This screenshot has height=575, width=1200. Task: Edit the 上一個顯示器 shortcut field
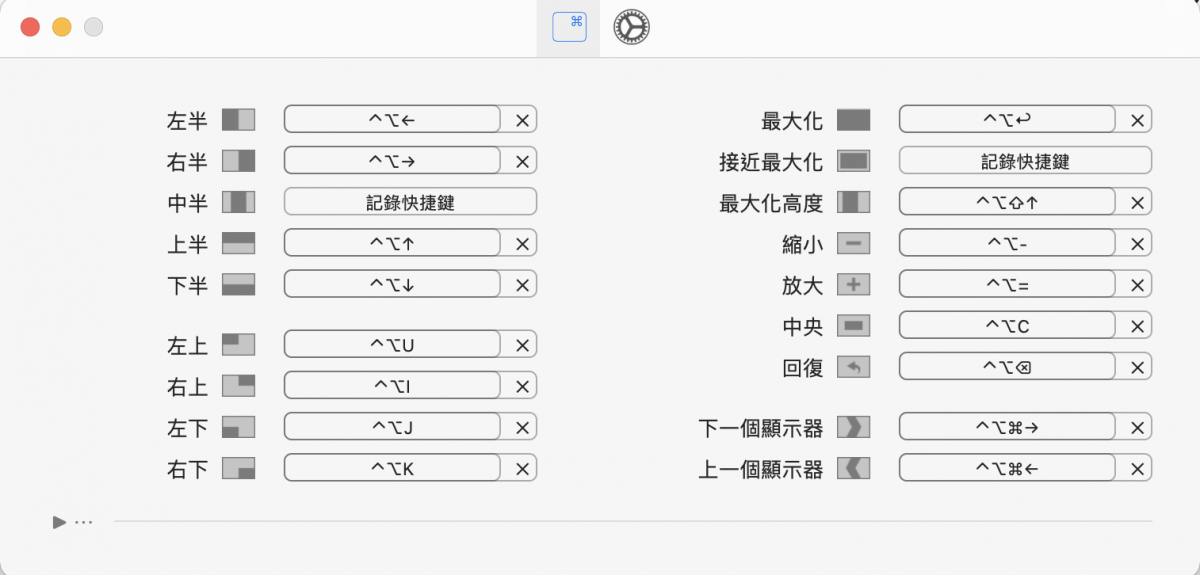1007,468
